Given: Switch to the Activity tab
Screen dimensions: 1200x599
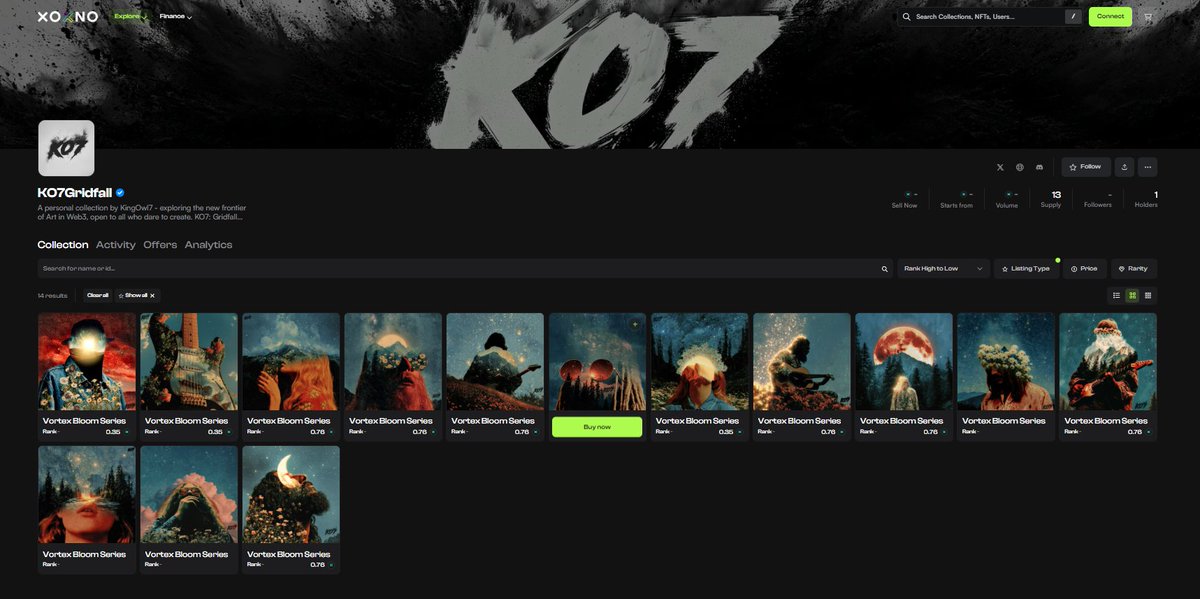Looking at the screenshot, I should pos(116,245).
